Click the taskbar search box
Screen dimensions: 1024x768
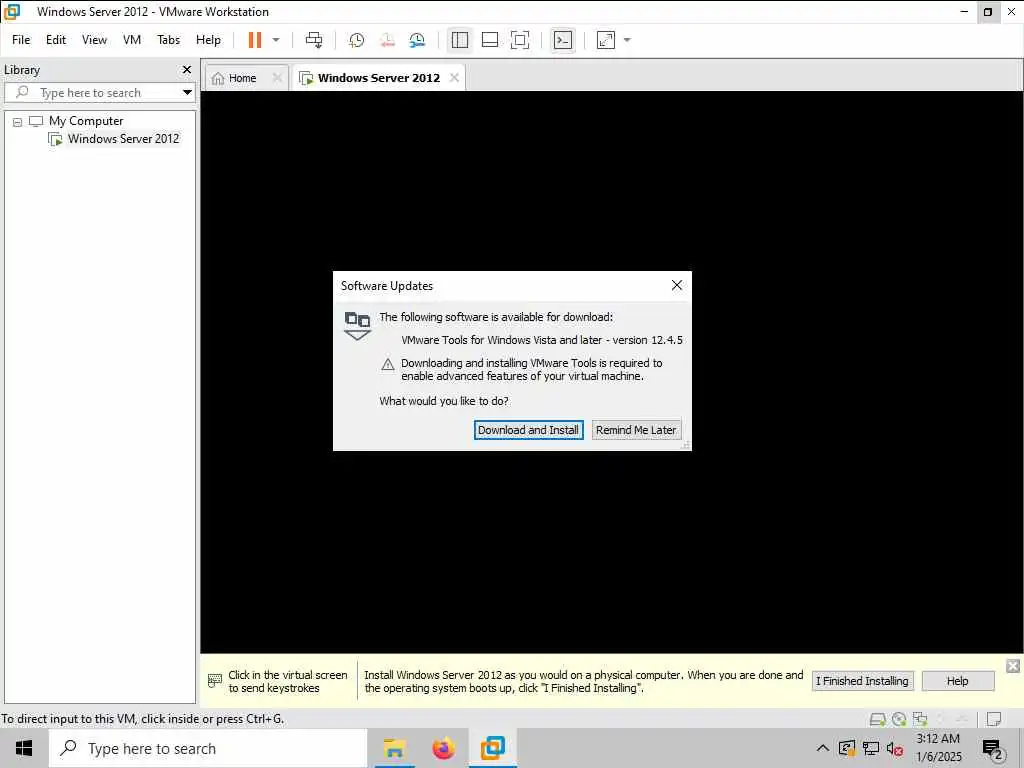[208, 748]
